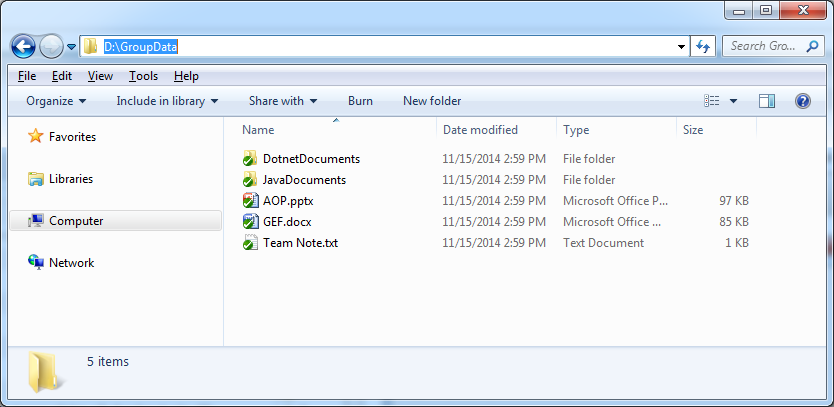The image size is (834, 407).
Task: Click the search magnifier icon
Action: pos(812,46)
